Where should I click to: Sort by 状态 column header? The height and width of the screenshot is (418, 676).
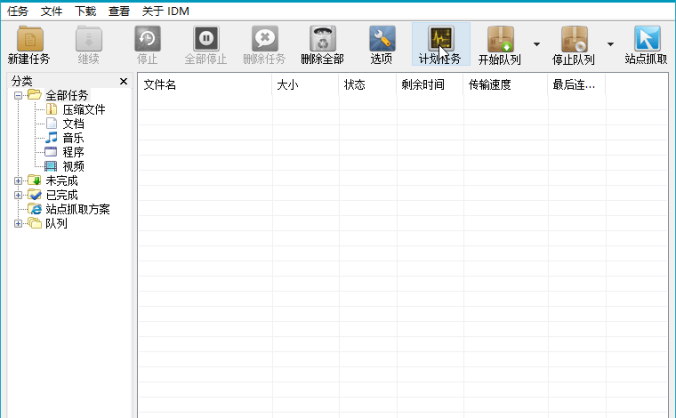[x=368, y=85]
